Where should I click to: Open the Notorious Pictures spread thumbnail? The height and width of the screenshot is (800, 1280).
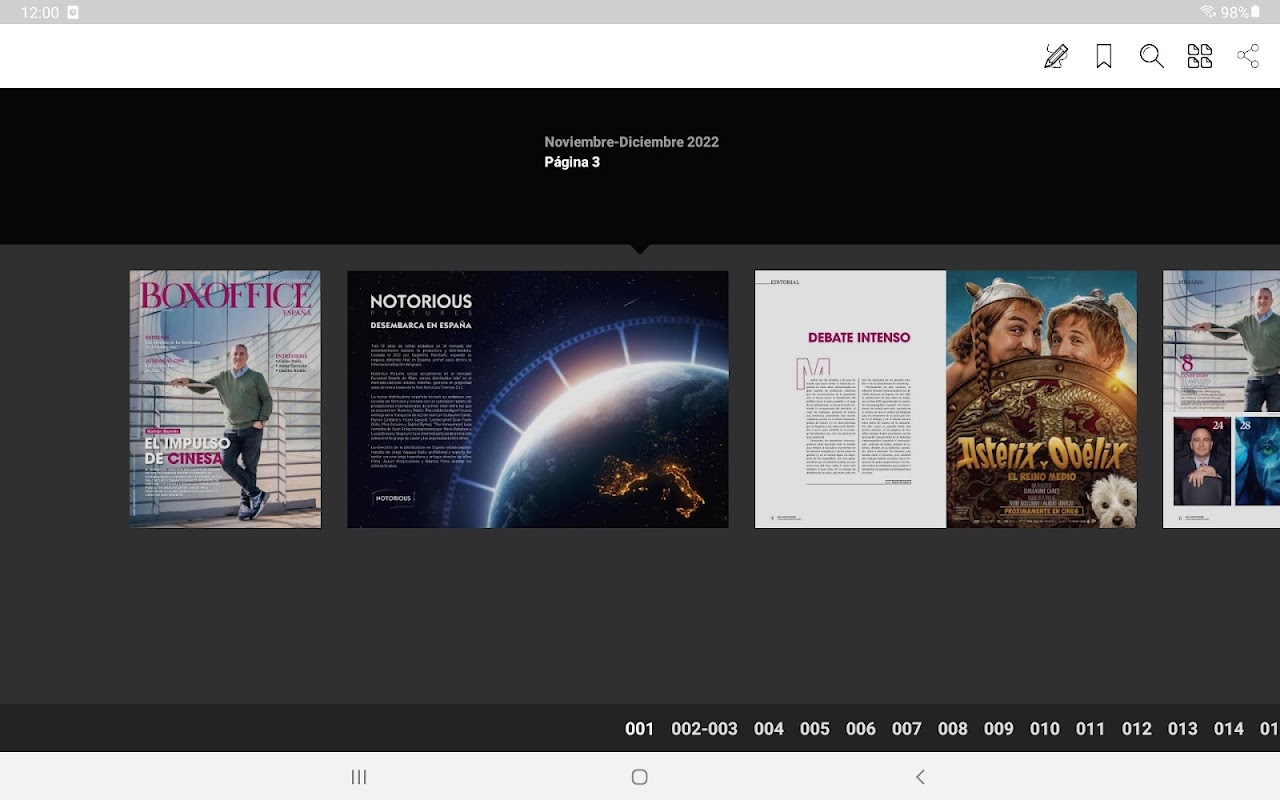537,399
